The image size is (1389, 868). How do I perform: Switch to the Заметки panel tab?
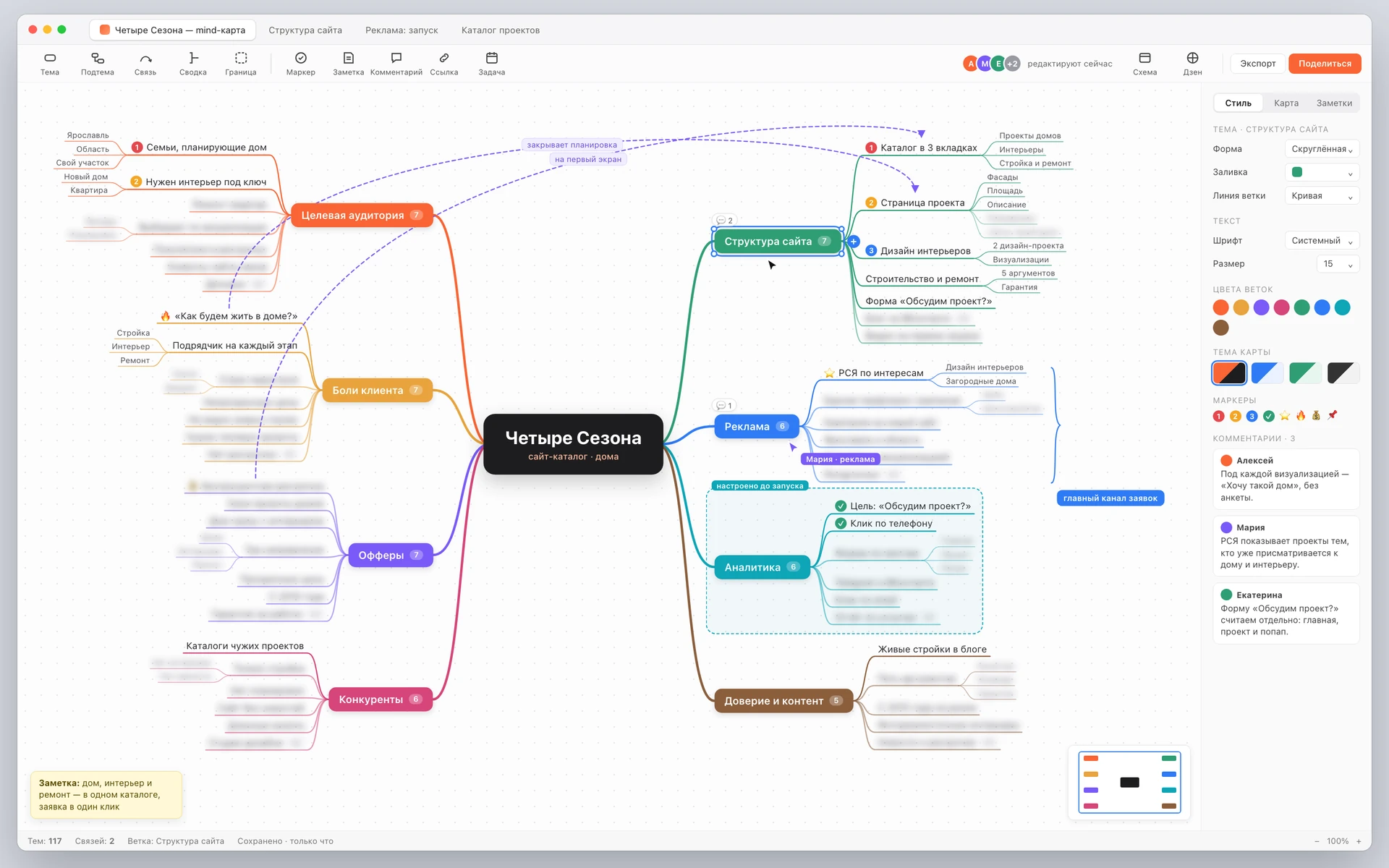(x=1334, y=103)
